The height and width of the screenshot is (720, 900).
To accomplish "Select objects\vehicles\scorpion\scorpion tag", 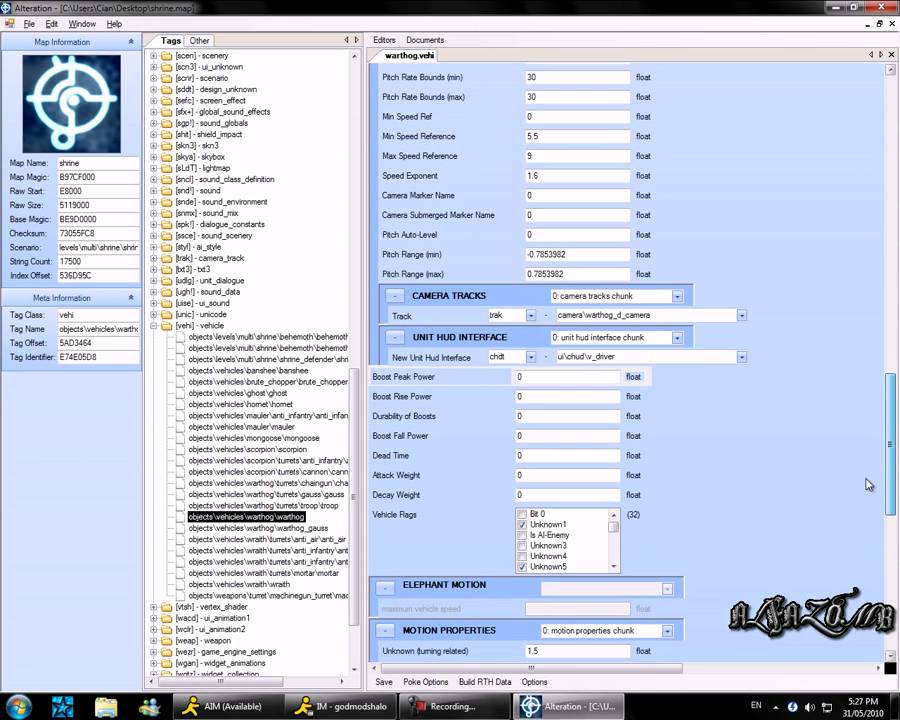I will click(247, 450).
